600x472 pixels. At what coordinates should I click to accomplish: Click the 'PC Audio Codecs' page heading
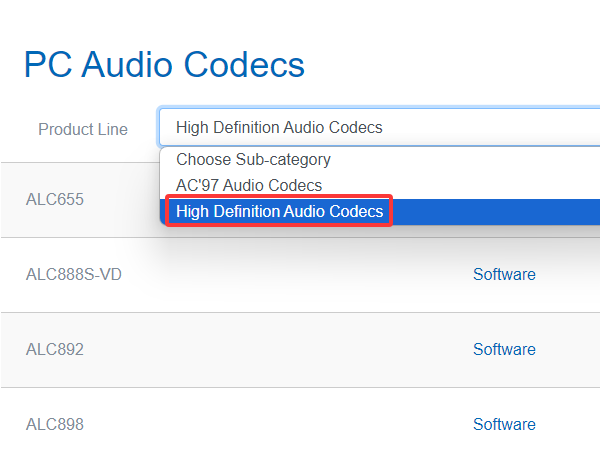point(164,65)
